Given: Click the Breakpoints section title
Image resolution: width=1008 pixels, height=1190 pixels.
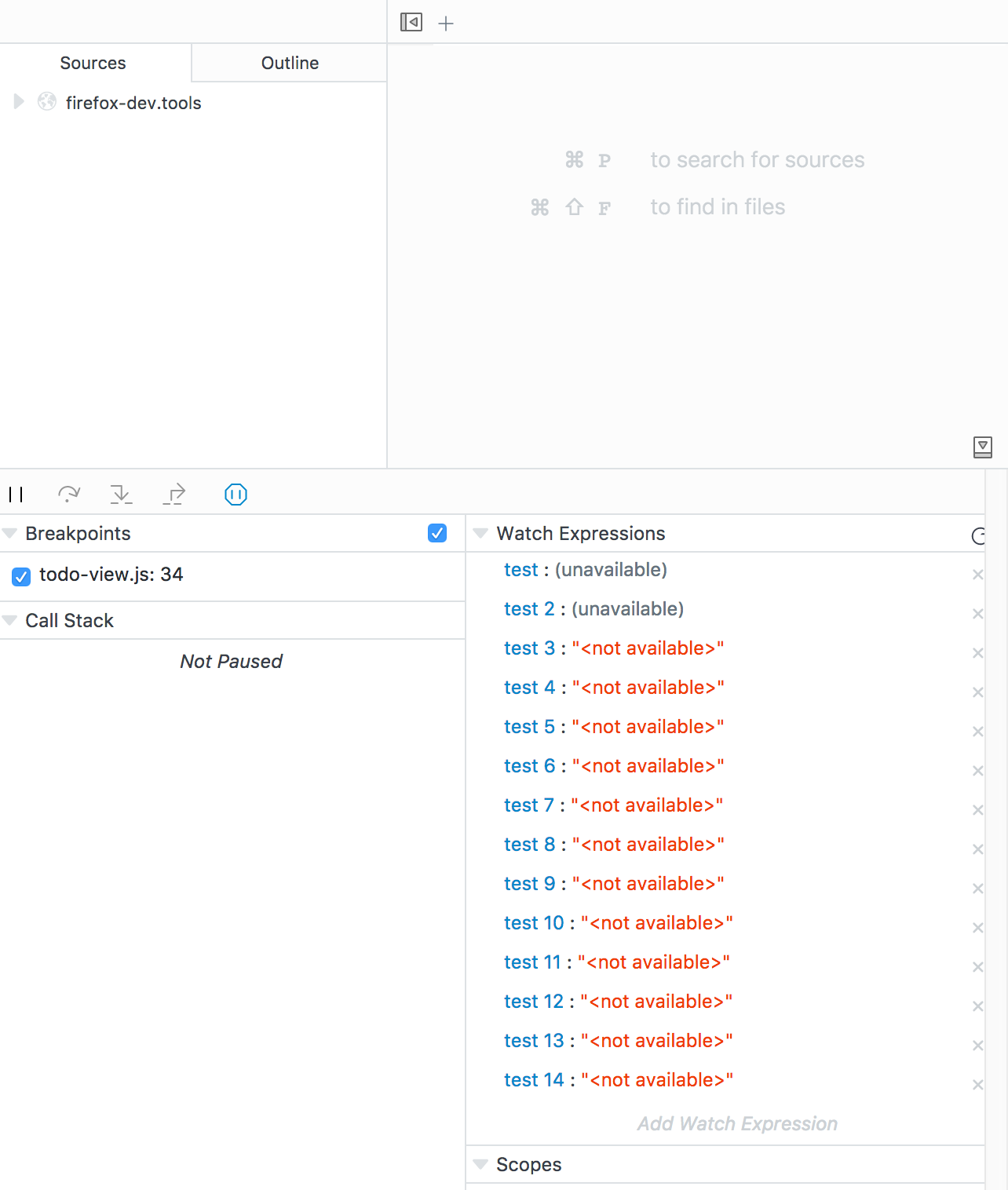Looking at the screenshot, I should [x=78, y=534].
